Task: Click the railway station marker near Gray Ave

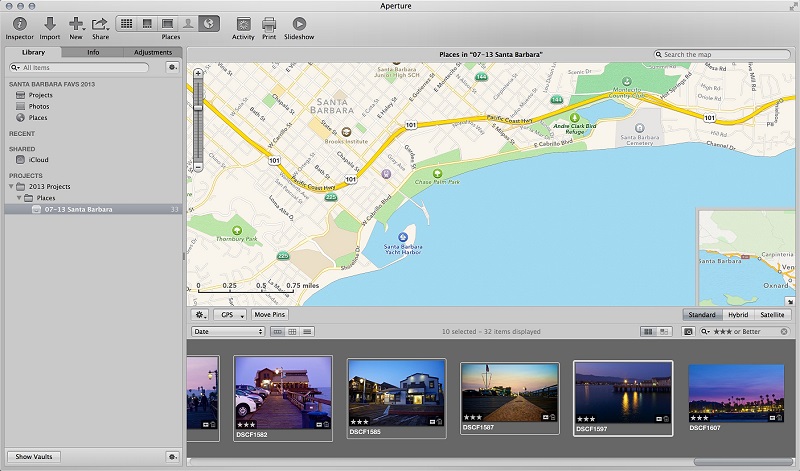Action: click(386, 174)
